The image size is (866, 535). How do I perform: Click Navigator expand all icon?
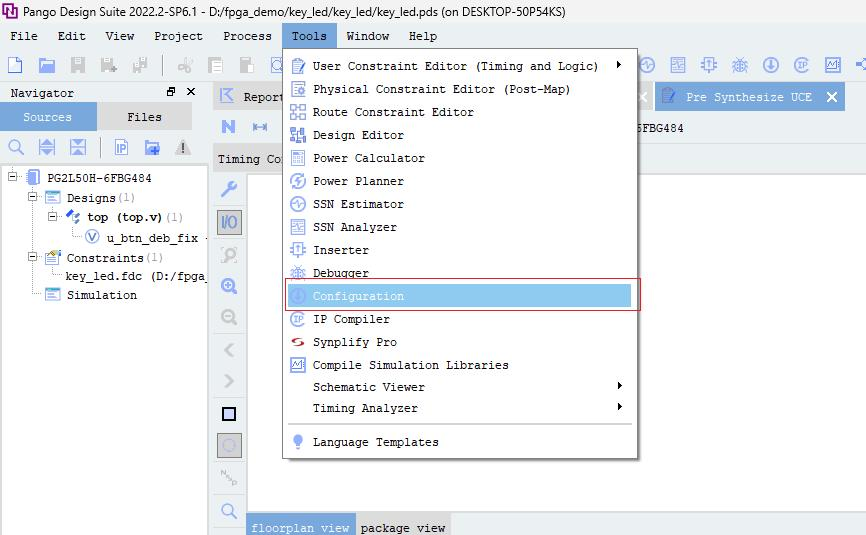47,147
